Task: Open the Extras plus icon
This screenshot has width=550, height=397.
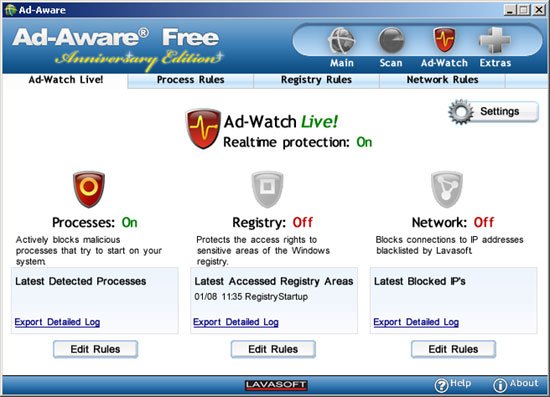Action: pyautogui.click(x=495, y=40)
